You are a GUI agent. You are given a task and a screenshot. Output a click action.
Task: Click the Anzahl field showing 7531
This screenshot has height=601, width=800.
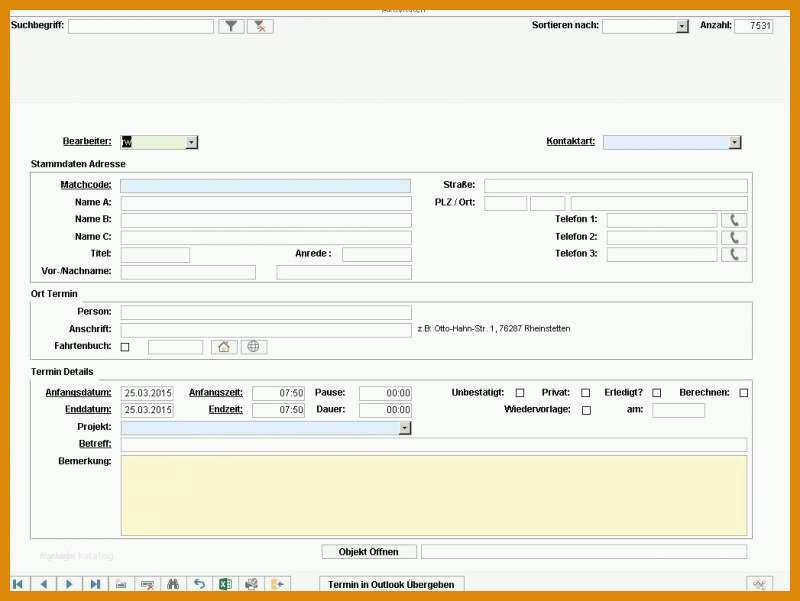pyautogui.click(x=754, y=26)
